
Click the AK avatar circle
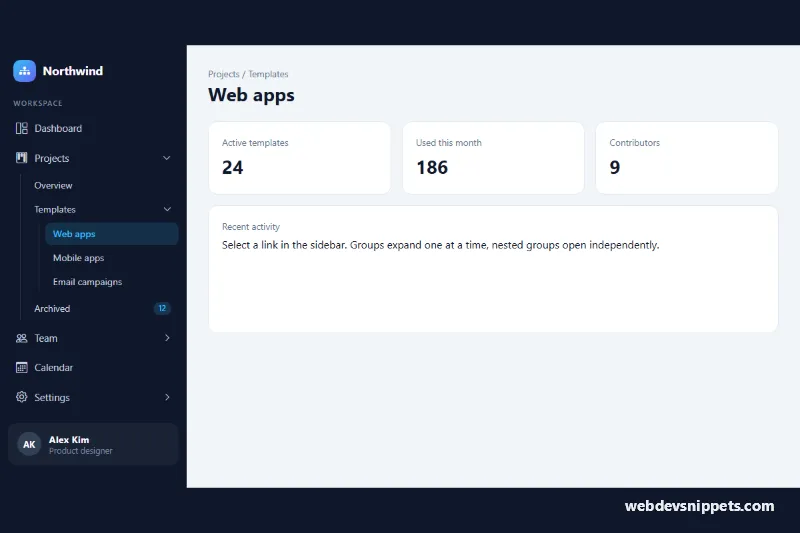pyautogui.click(x=29, y=444)
